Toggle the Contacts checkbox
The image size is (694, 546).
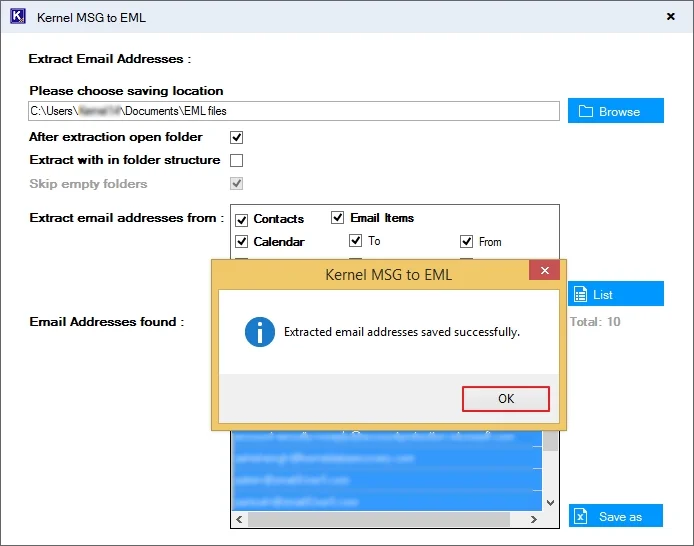click(x=241, y=219)
